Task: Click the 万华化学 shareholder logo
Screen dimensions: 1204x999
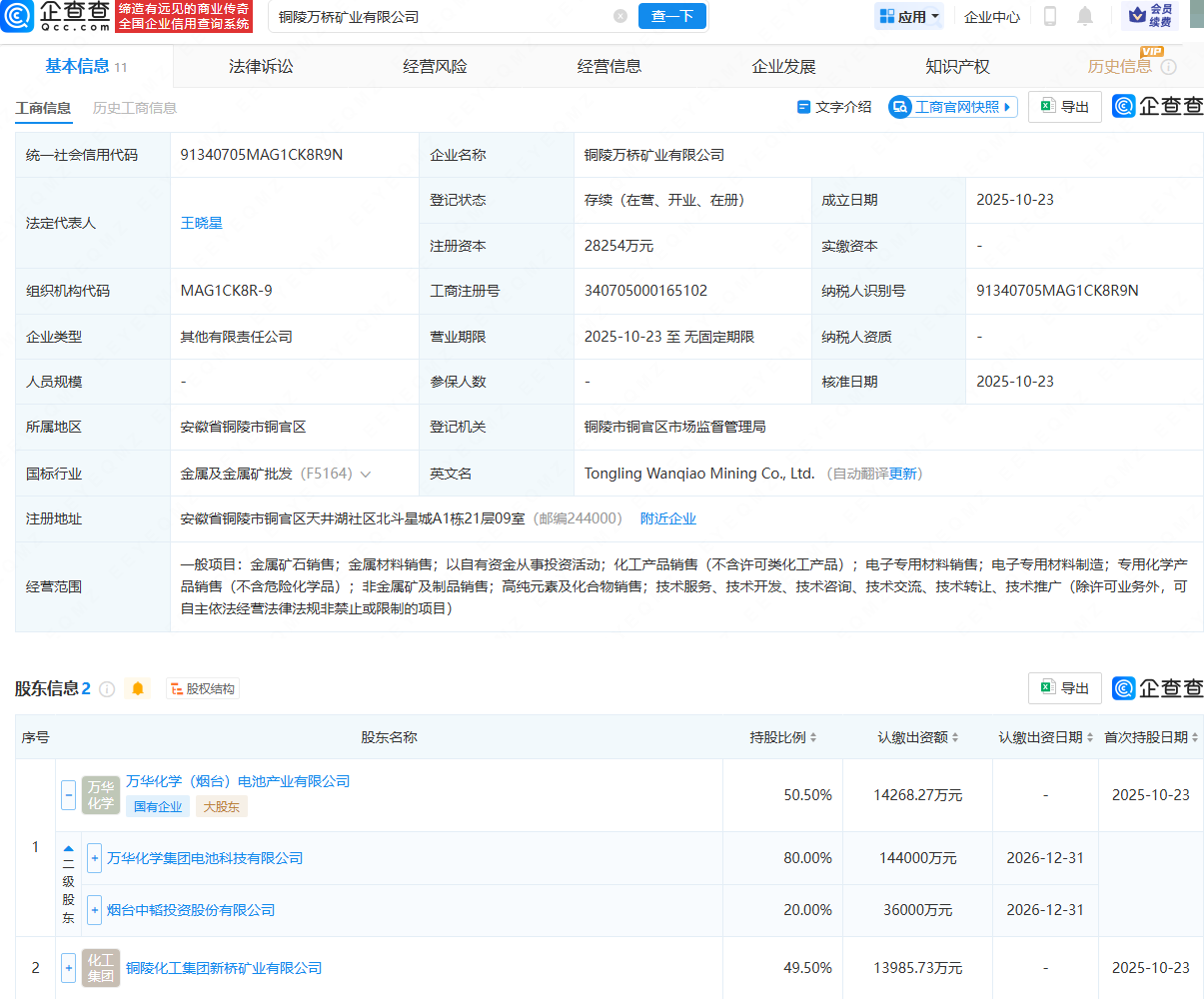Action: point(100,794)
